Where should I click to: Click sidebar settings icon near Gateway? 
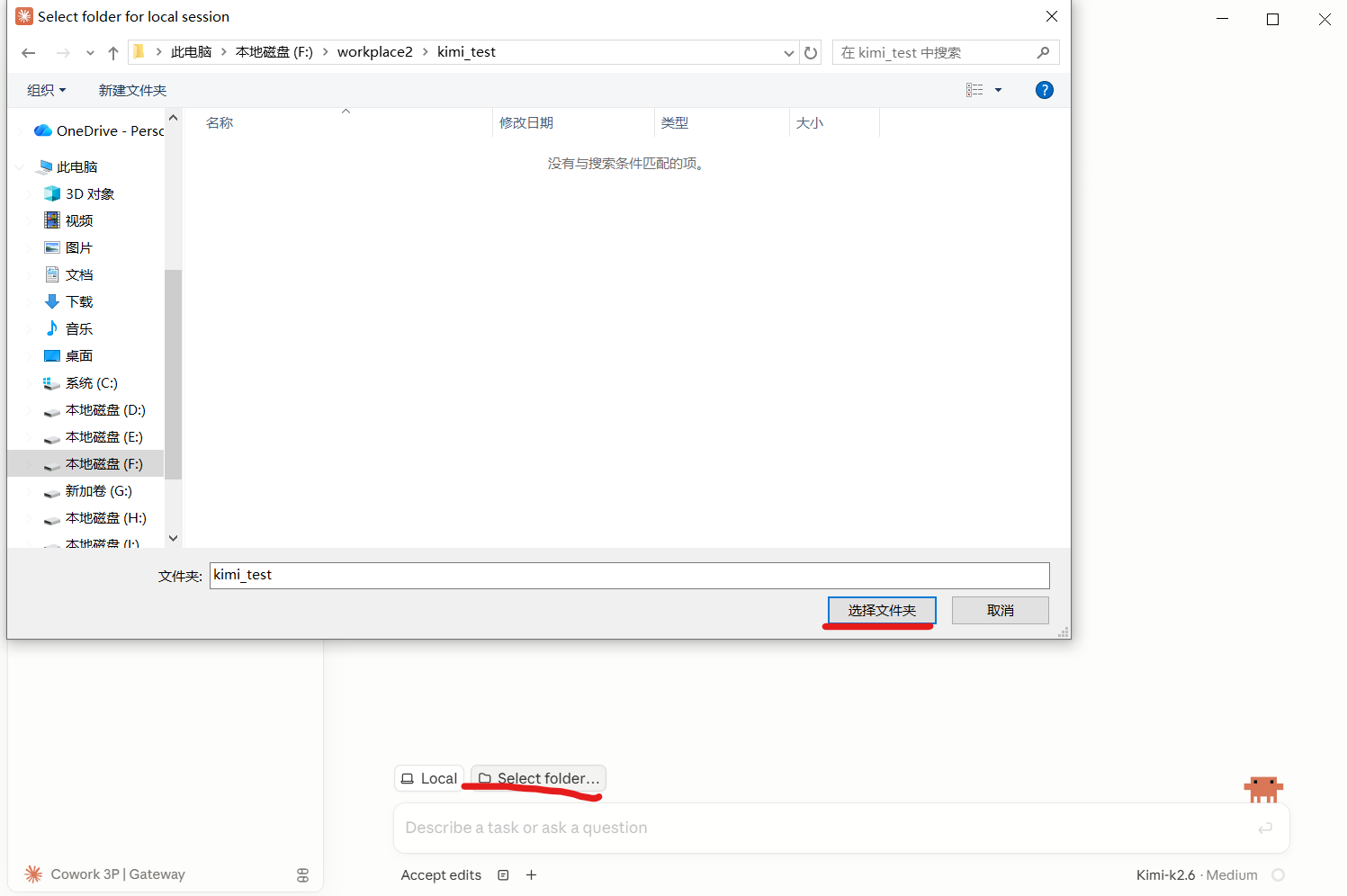pyautogui.click(x=302, y=875)
